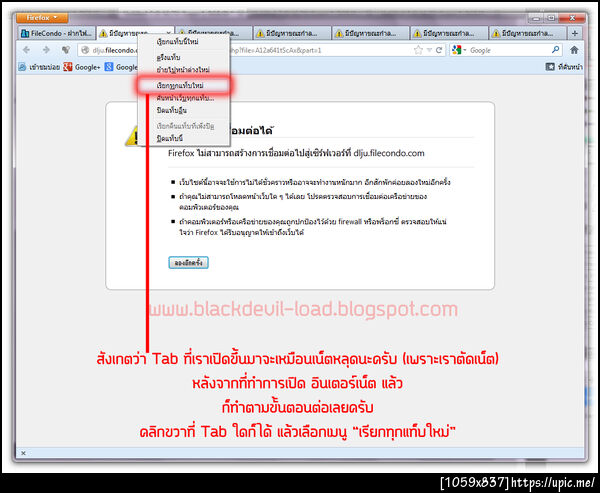
Task: Choose ปิดแท็บนี้ close tab item
Action: coord(184,138)
